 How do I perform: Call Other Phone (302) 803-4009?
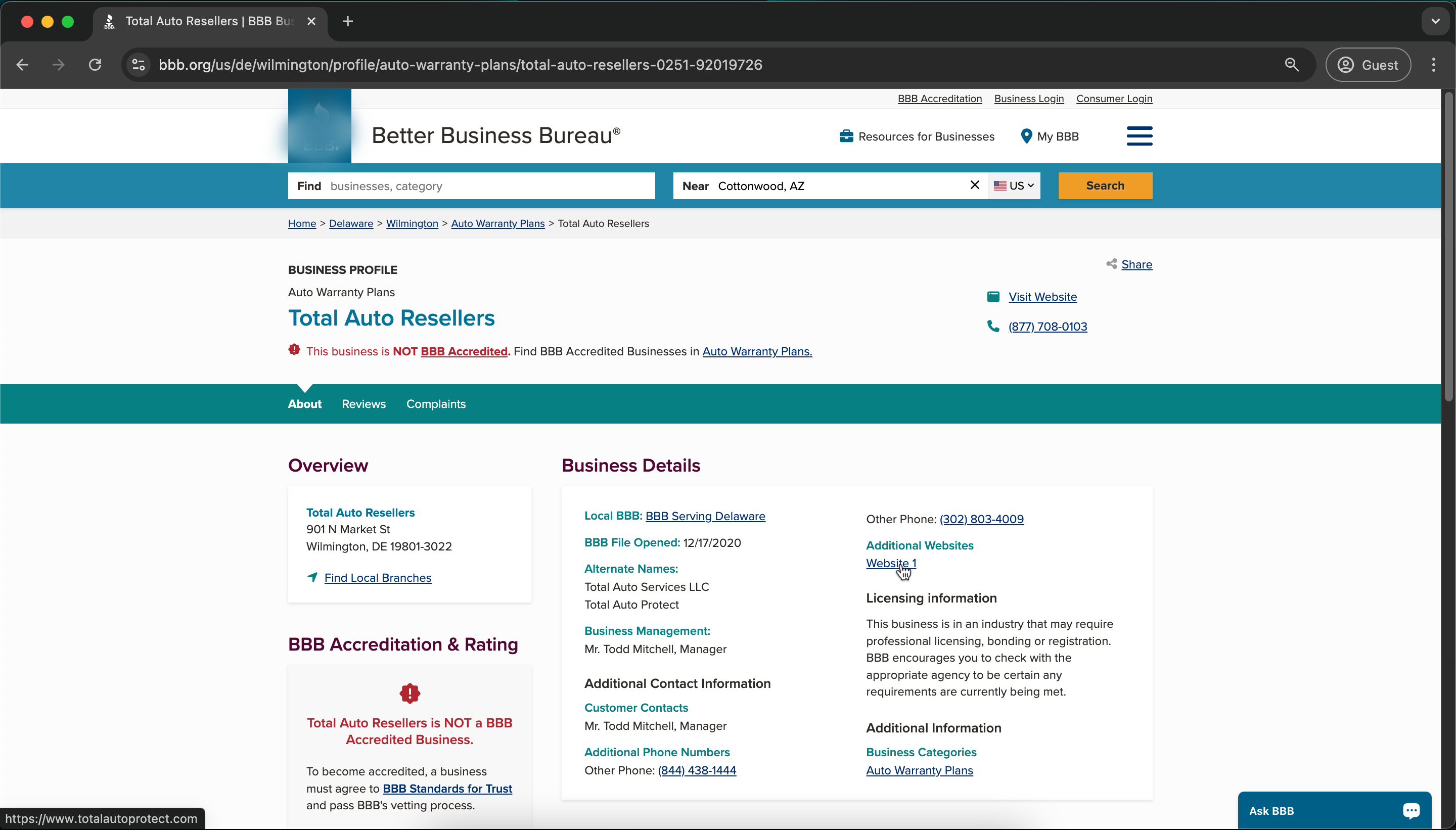tap(981, 519)
